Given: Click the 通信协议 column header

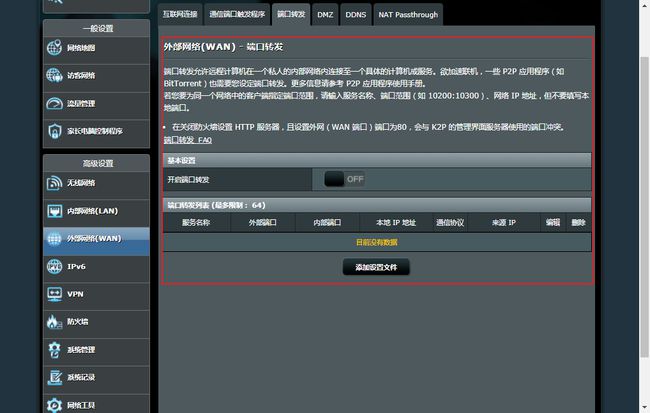Looking at the screenshot, I should coord(450,223).
